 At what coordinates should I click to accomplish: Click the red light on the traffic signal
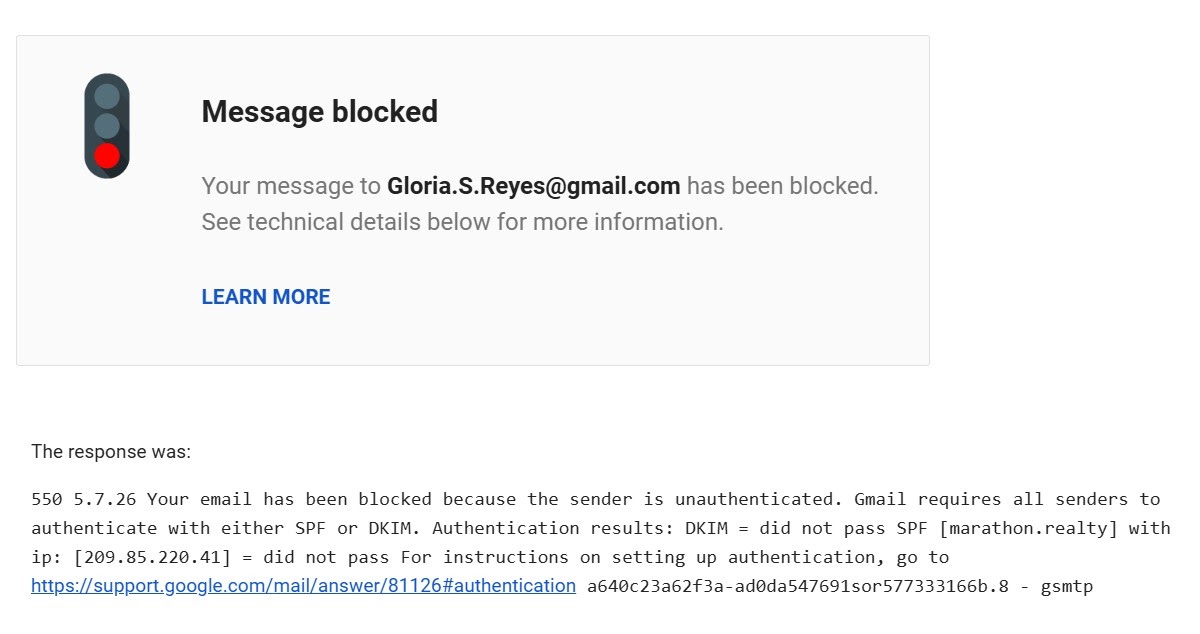point(107,156)
